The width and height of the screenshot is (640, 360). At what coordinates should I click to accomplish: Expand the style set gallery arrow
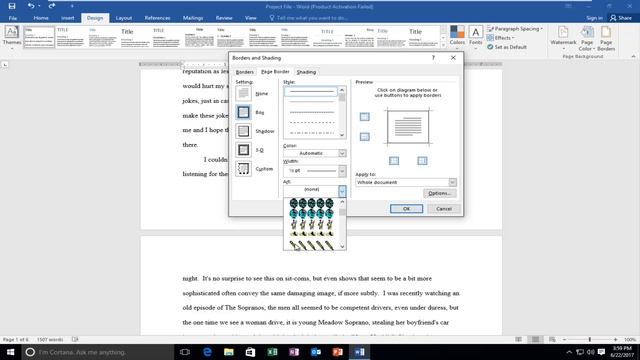[443, 45]
